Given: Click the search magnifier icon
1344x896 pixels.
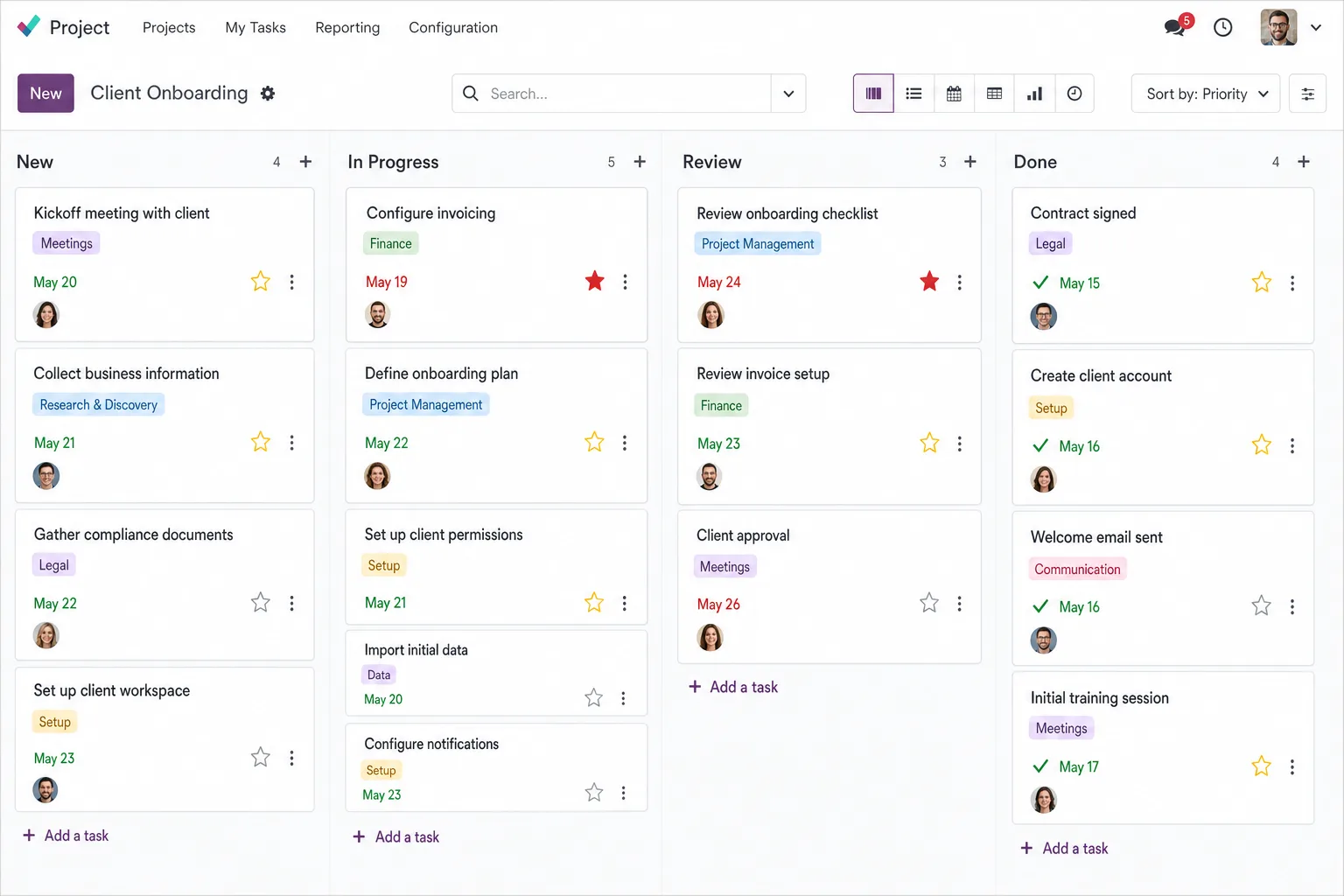Looking at the screenshot, I should click(x=471, y=94).
